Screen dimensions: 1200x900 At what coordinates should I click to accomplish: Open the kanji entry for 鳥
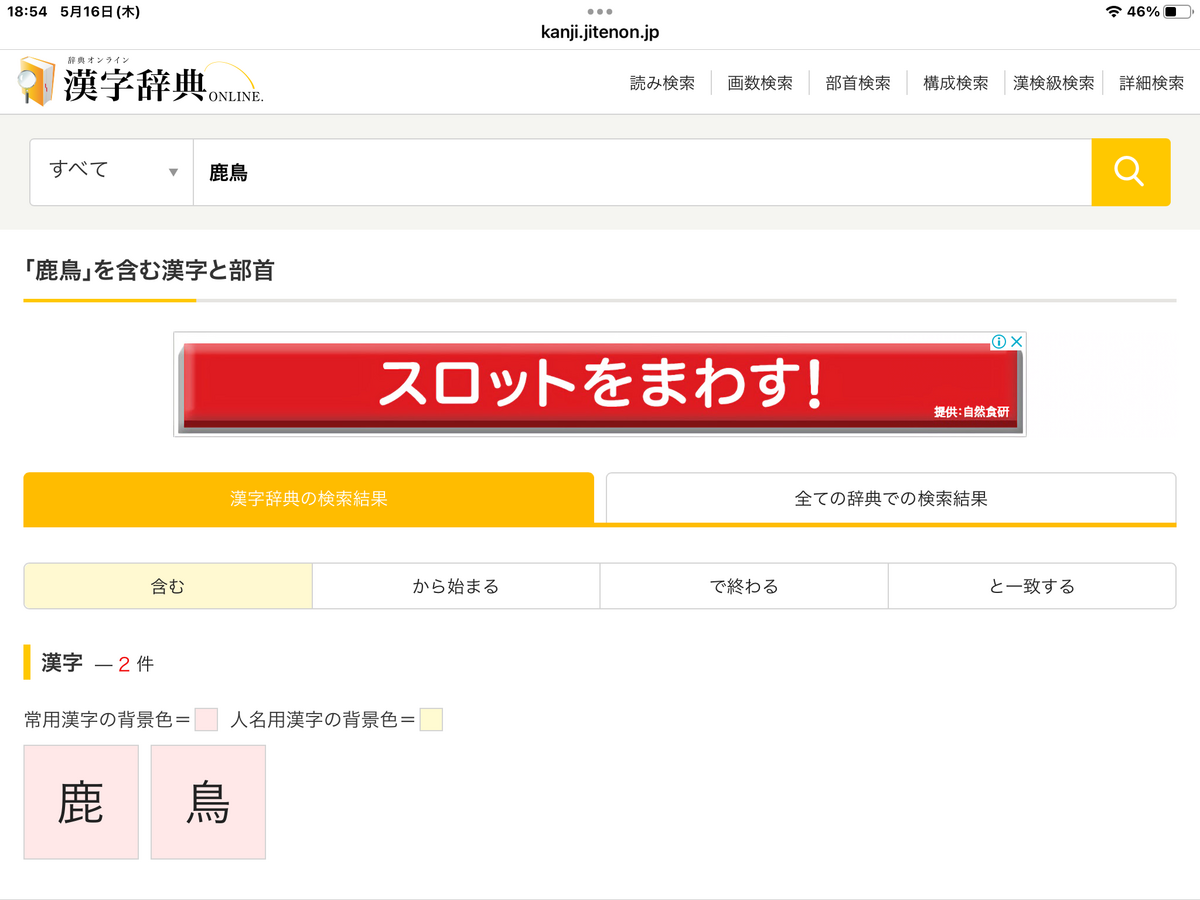(207, 802)
